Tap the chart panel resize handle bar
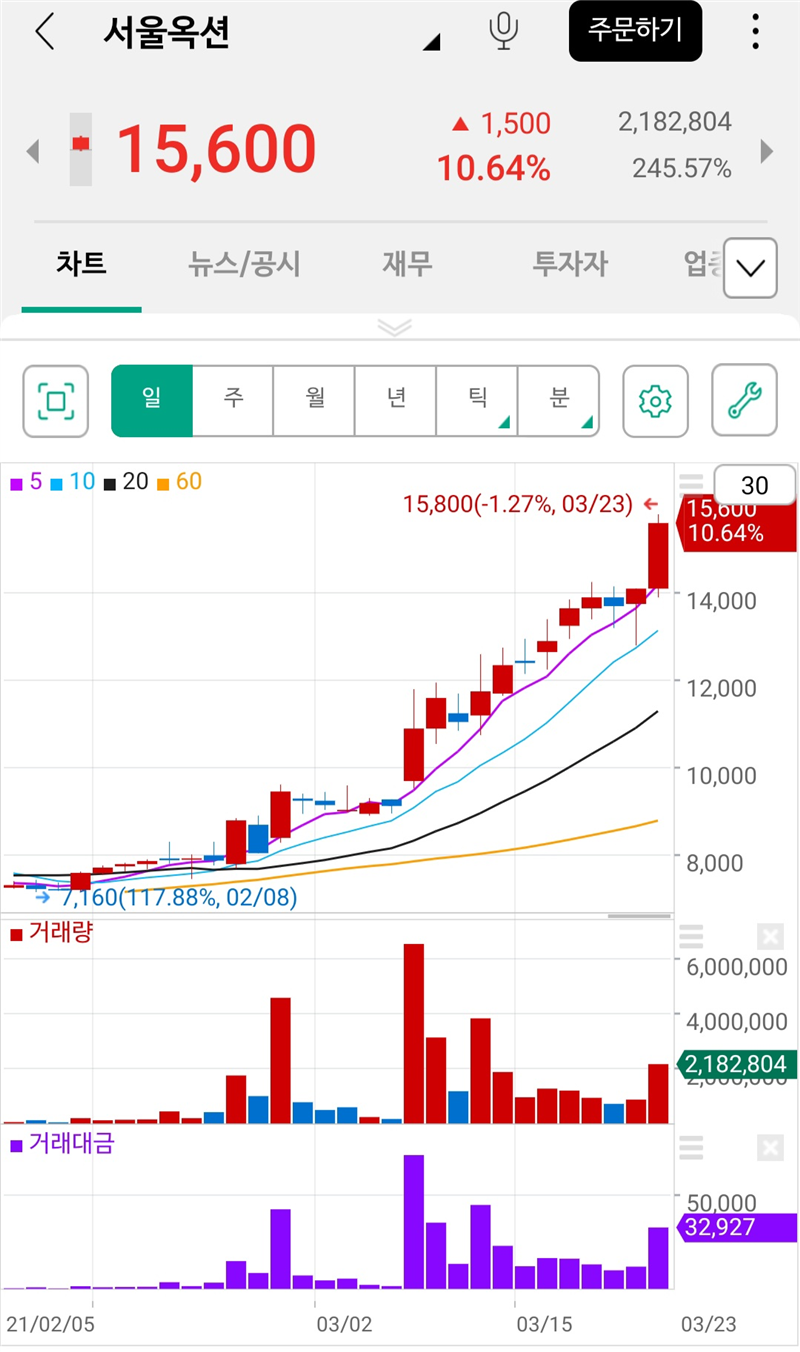800x1352 pixels. click(639, 916)
